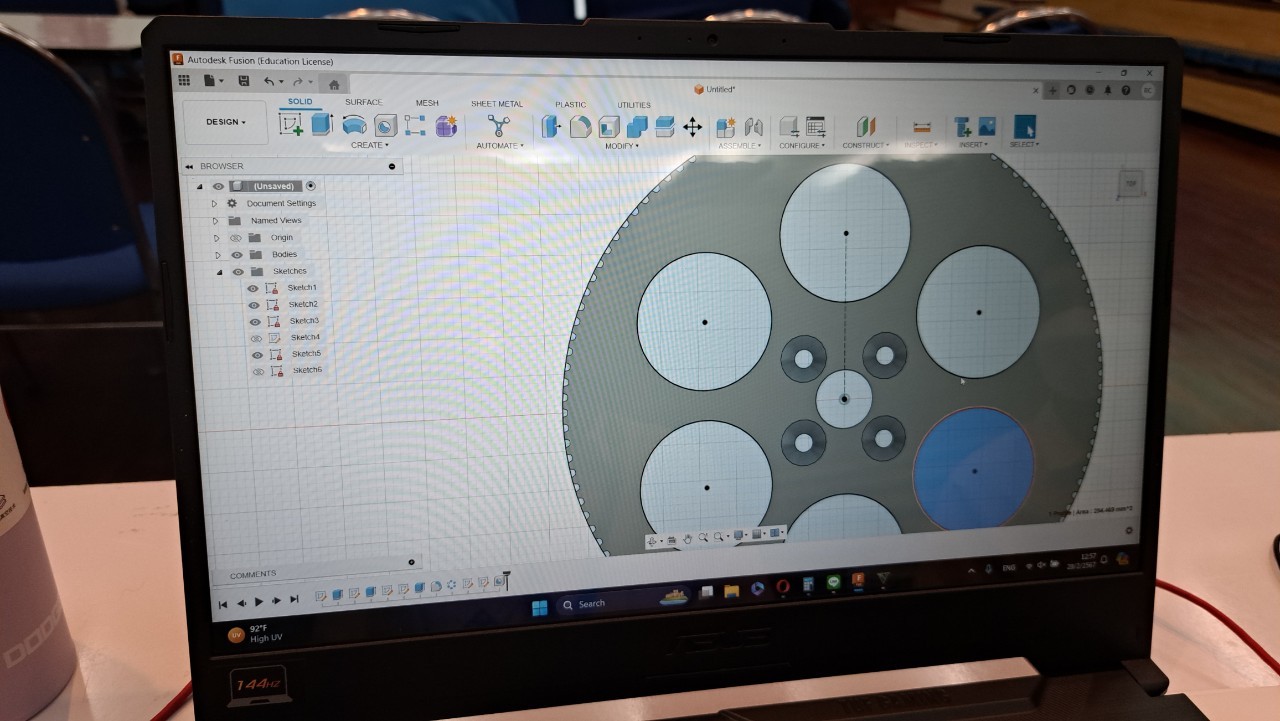This screenshot has width=1280, height=721.
Task: Hide the Bodies folder
Action: [237, 255]
